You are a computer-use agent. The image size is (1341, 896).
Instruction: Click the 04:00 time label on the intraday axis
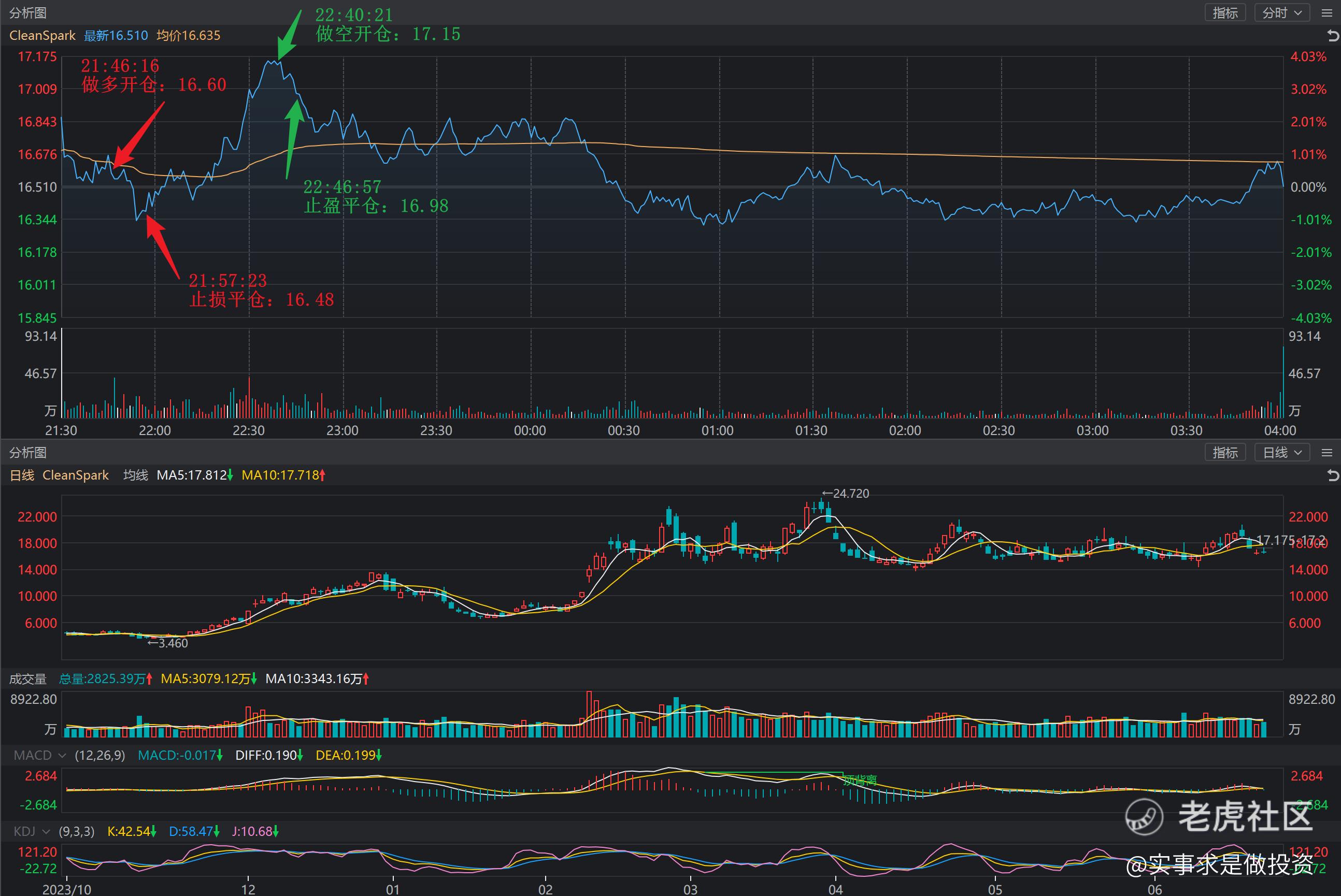point(1280,430)
